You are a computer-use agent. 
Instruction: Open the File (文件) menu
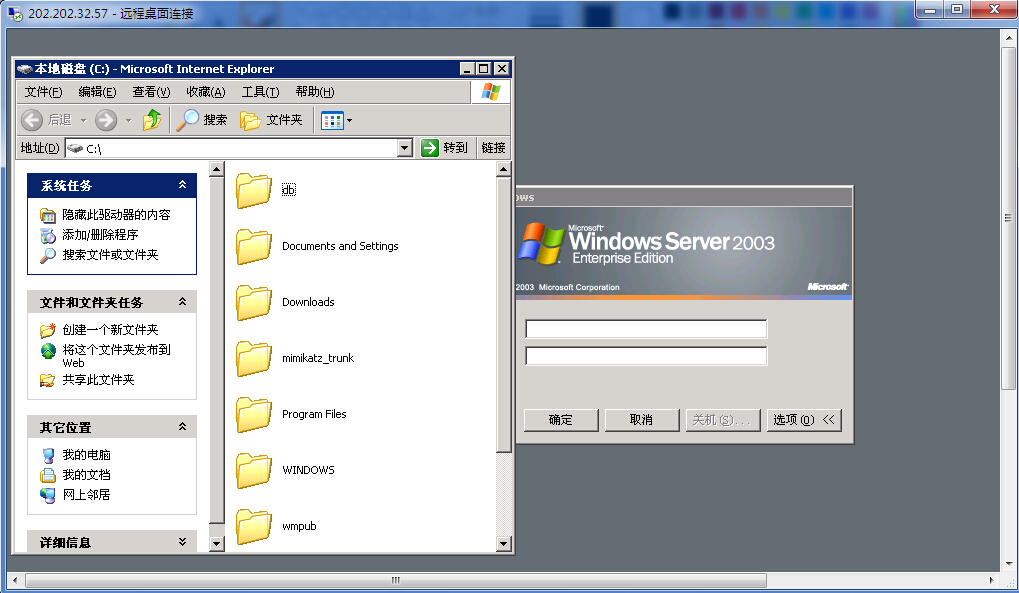(44, 92)
